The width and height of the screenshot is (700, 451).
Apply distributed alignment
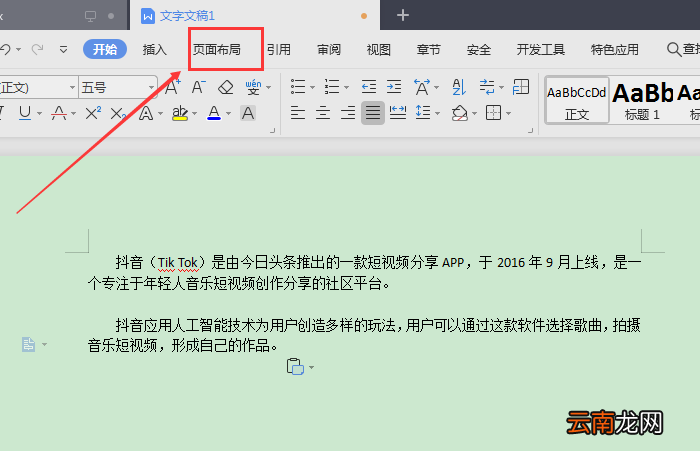[397, 113]
